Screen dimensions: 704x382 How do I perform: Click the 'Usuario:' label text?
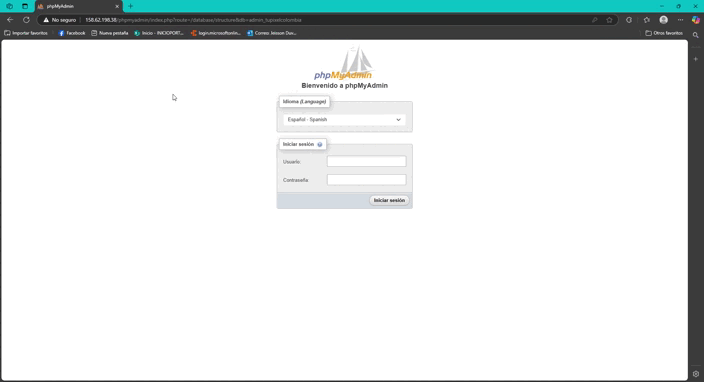coord(292,162)
